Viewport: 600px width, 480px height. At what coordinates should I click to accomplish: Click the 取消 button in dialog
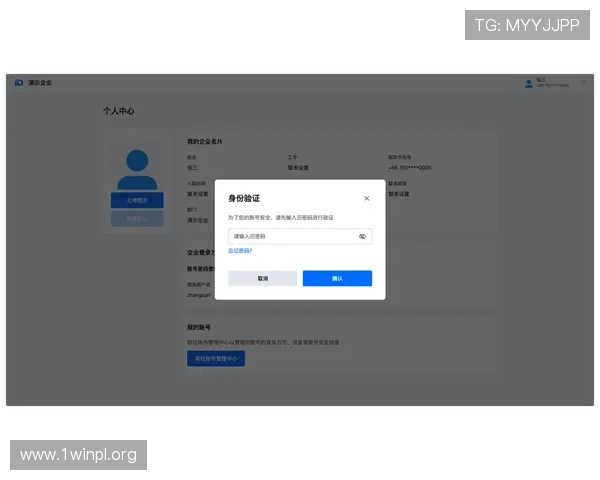click(262, 278)
